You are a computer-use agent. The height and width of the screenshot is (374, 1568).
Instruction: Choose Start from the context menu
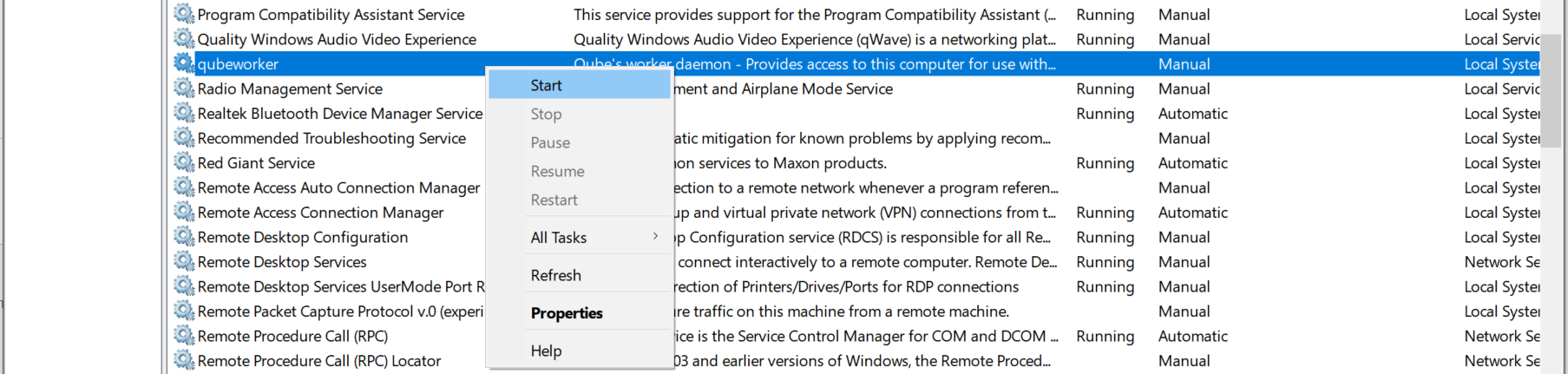coord(547,85)
